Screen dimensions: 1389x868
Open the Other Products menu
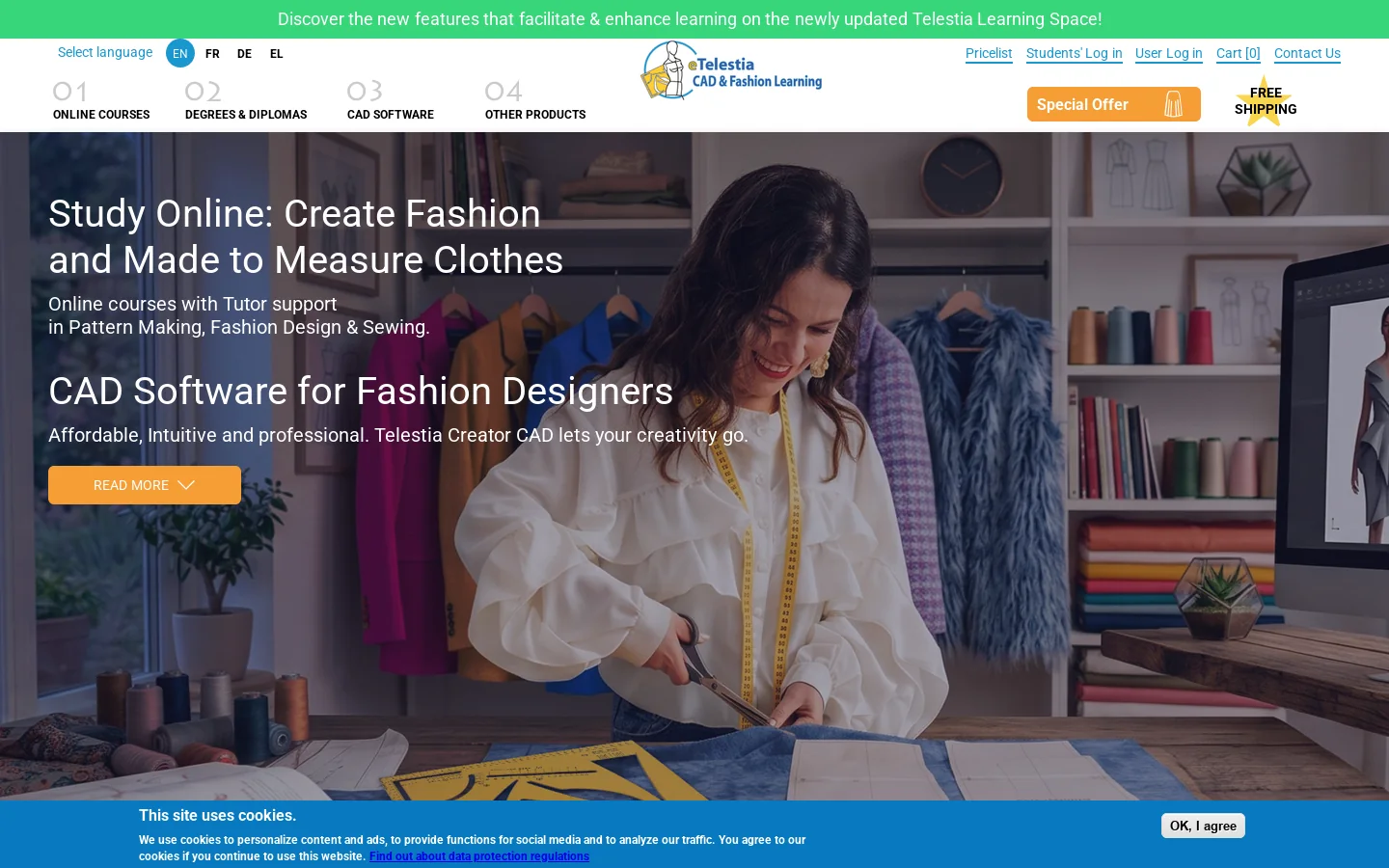(x=535, y=101)
